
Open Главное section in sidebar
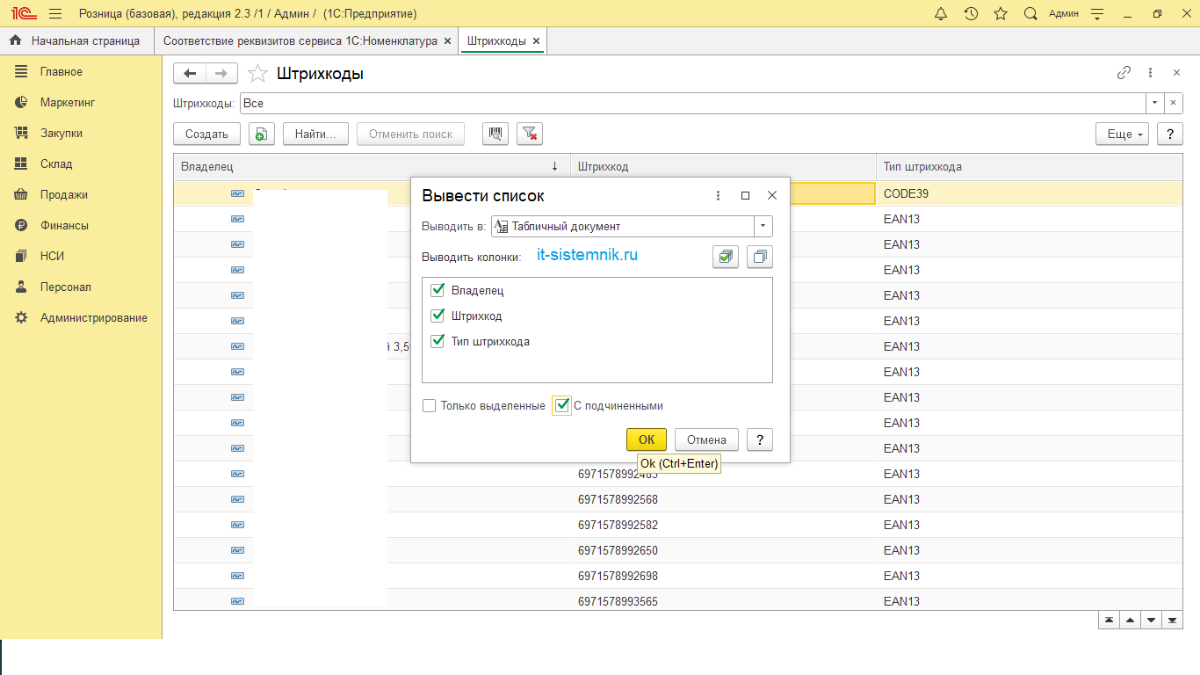(x=61, y=72)
